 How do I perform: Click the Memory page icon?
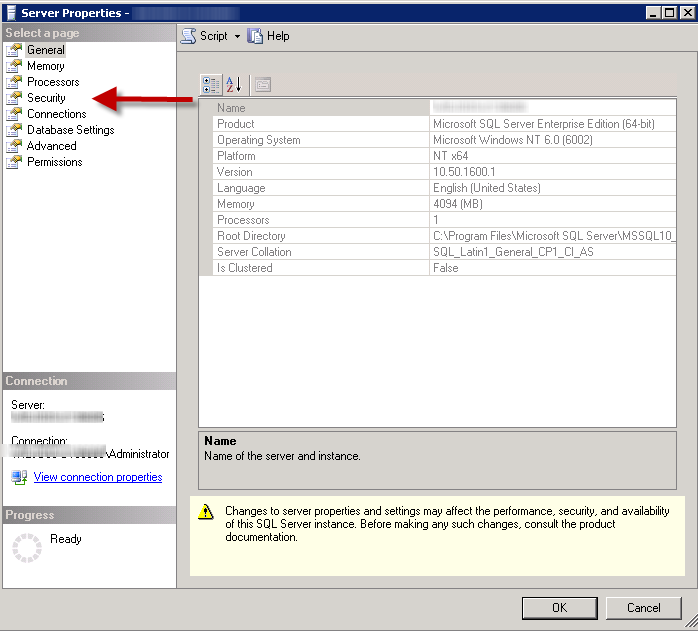14,66
